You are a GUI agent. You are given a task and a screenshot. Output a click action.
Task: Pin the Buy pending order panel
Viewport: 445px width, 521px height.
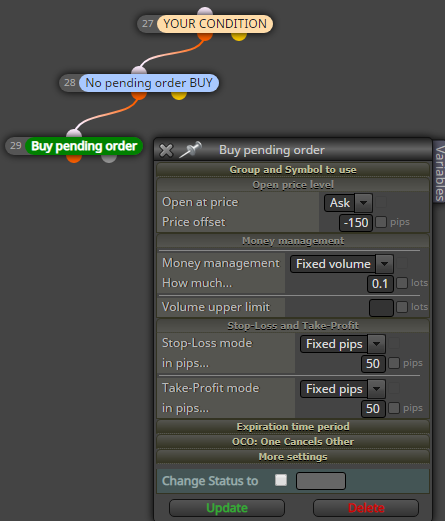191,150
